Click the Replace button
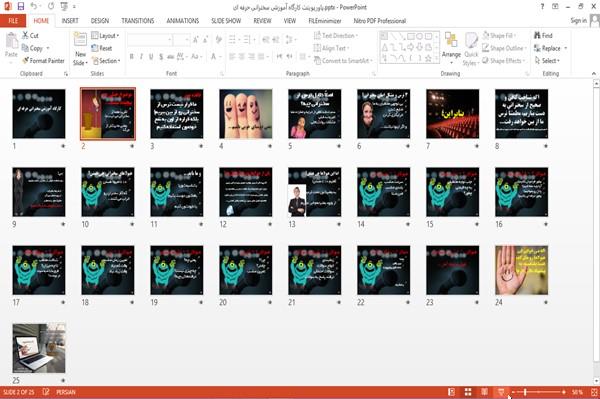600x399 pixels. pos(550,48)
